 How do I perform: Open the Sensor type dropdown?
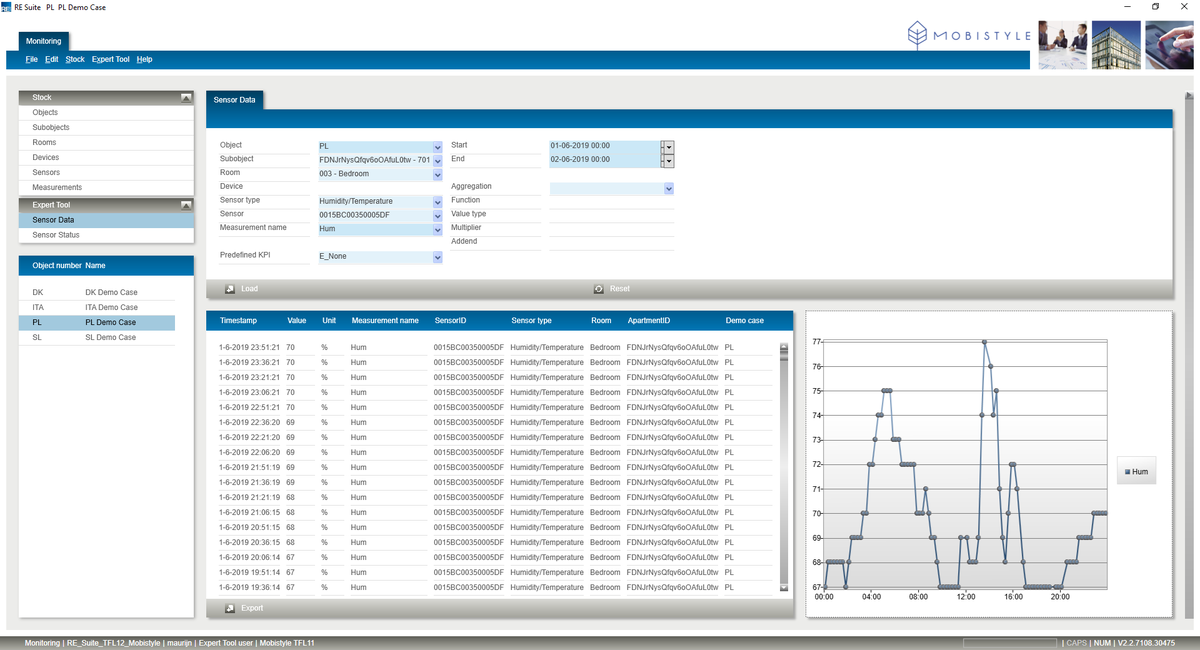(x=437, y=202)
